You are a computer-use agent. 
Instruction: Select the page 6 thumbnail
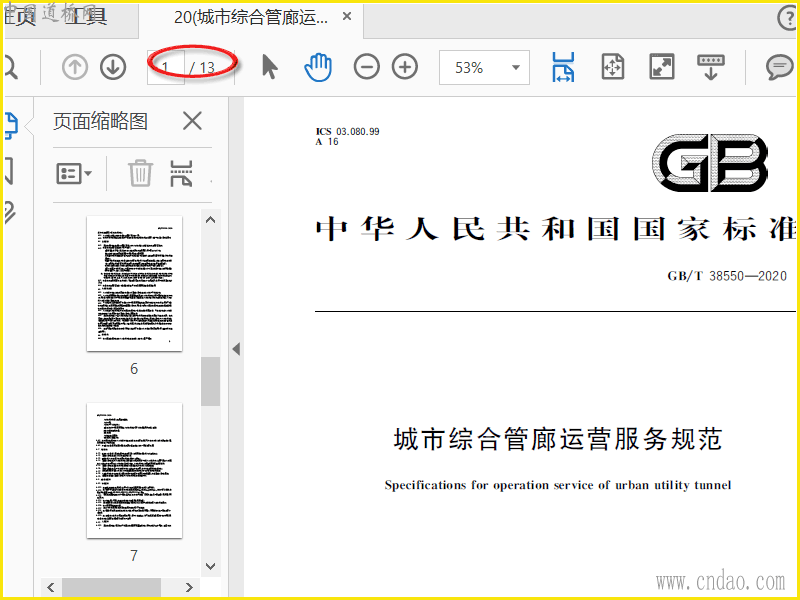[x=134, y=284]
